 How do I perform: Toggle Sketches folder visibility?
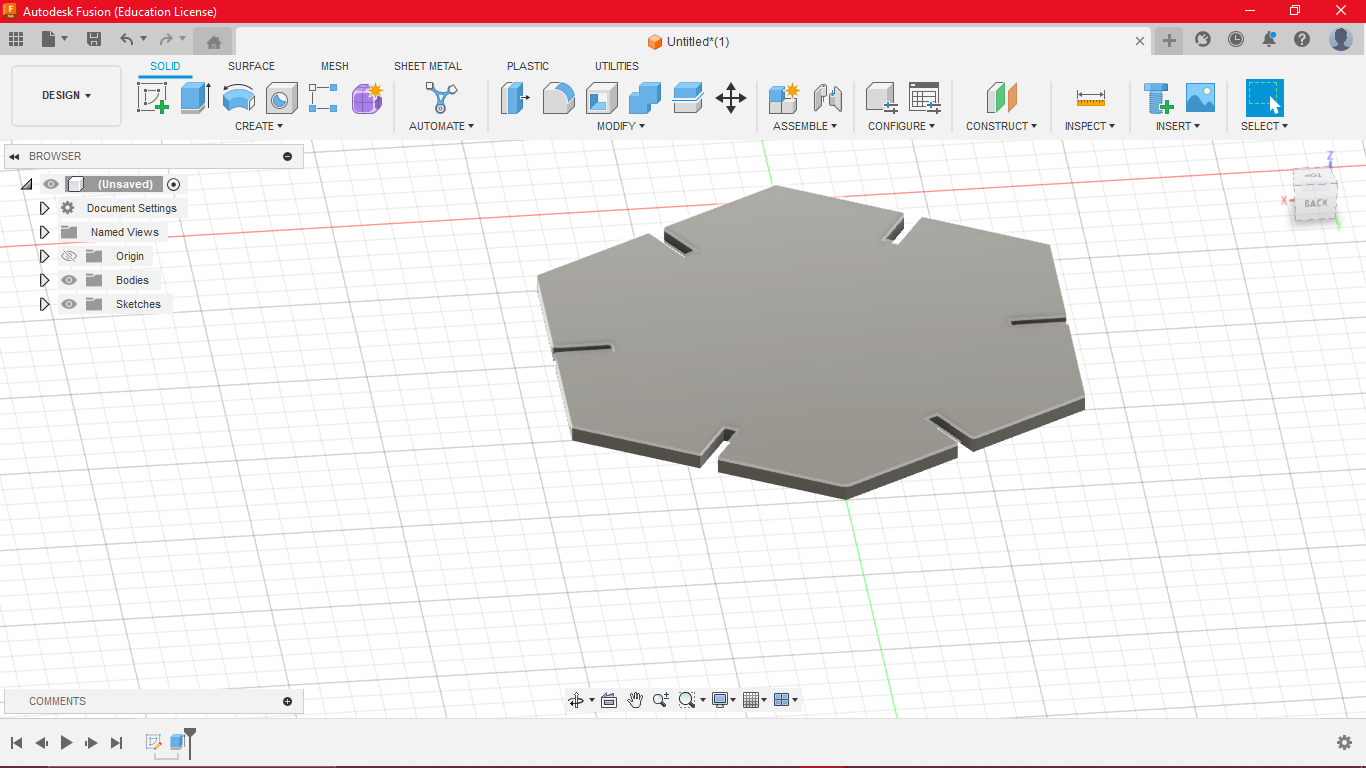[x=69, y=304]
